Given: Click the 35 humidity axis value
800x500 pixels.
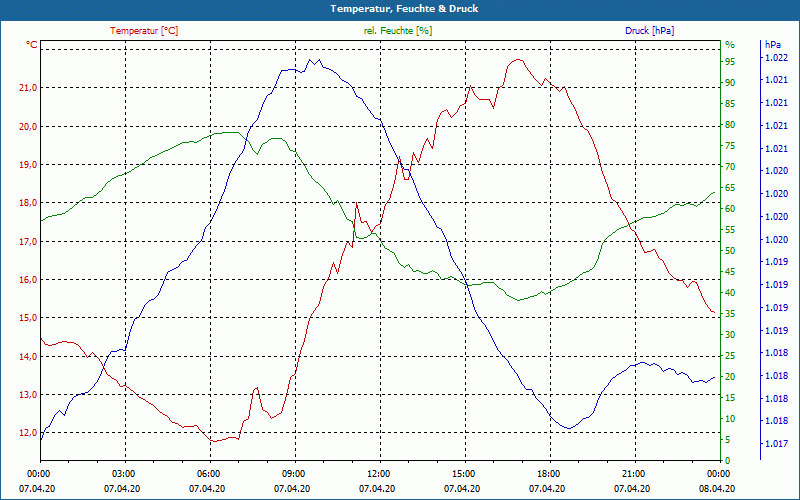Looking at the screenshot, I should (x=730, y=314).
